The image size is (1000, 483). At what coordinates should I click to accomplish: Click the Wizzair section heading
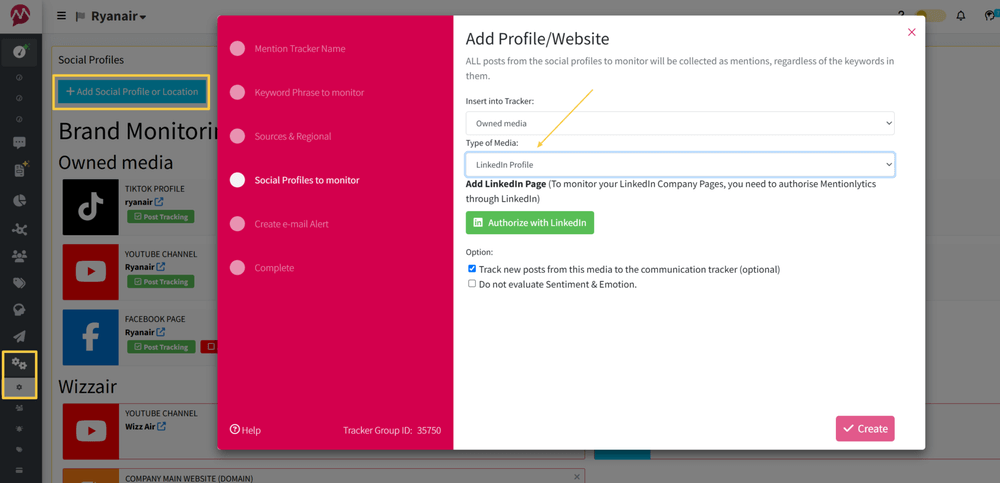point(87,386)
